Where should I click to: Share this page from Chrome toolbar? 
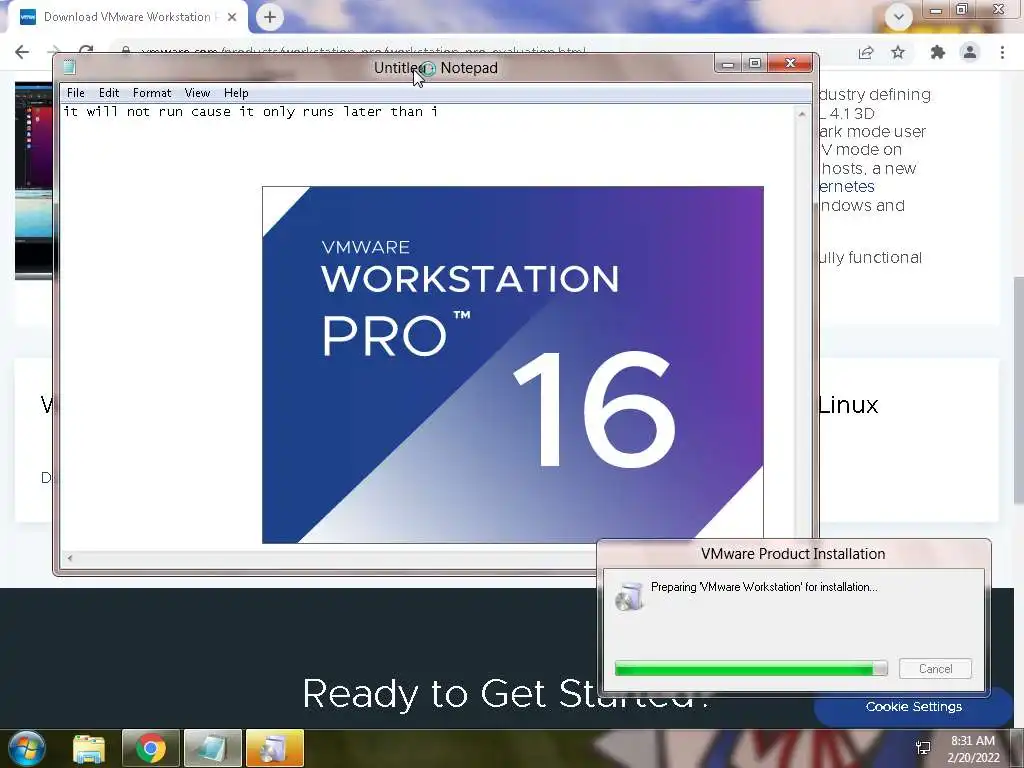pyautogui.click(x=866, y=52)
